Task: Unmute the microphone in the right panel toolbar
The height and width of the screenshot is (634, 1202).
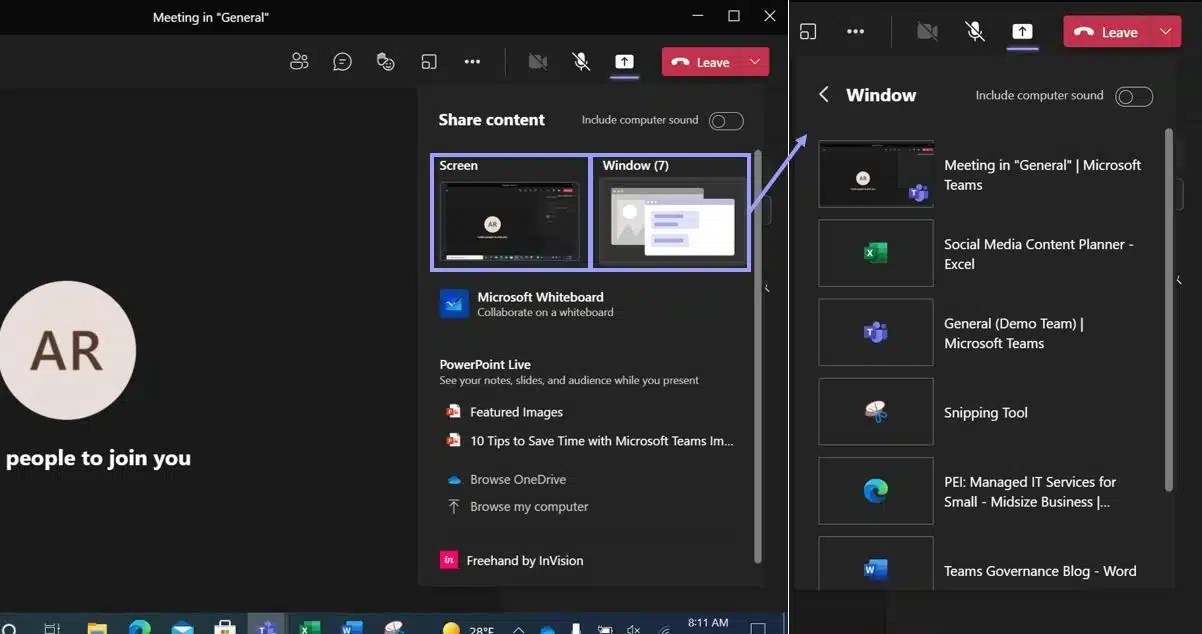Action: 975,32
